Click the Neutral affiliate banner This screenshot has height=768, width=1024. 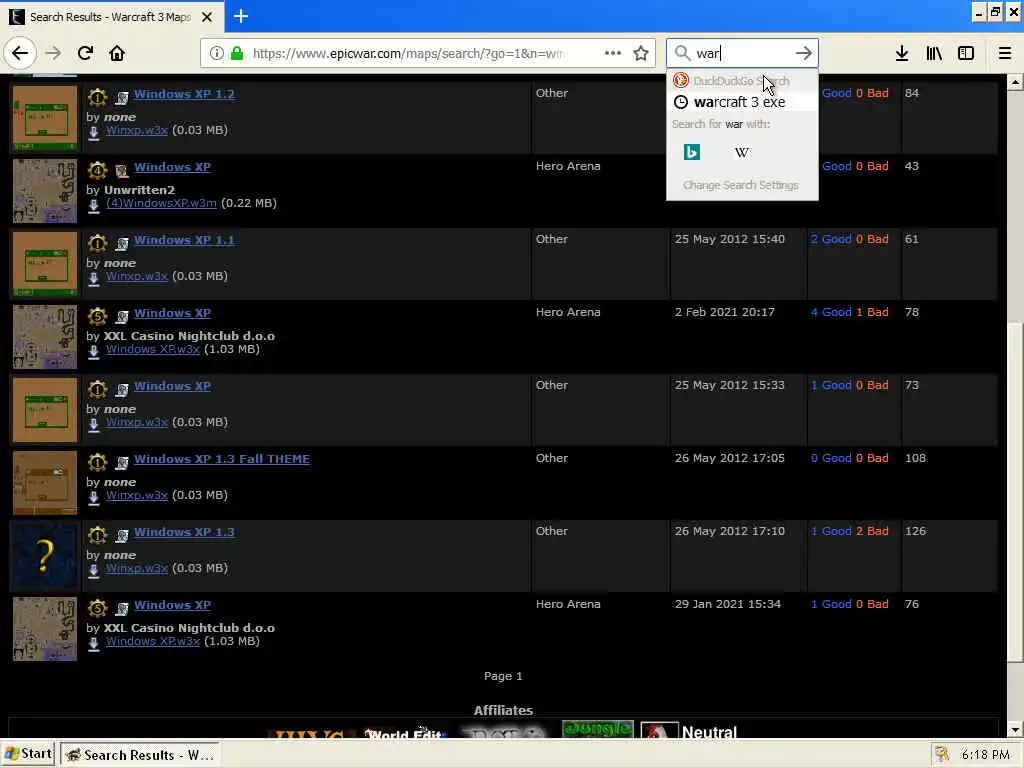(690, 730)
